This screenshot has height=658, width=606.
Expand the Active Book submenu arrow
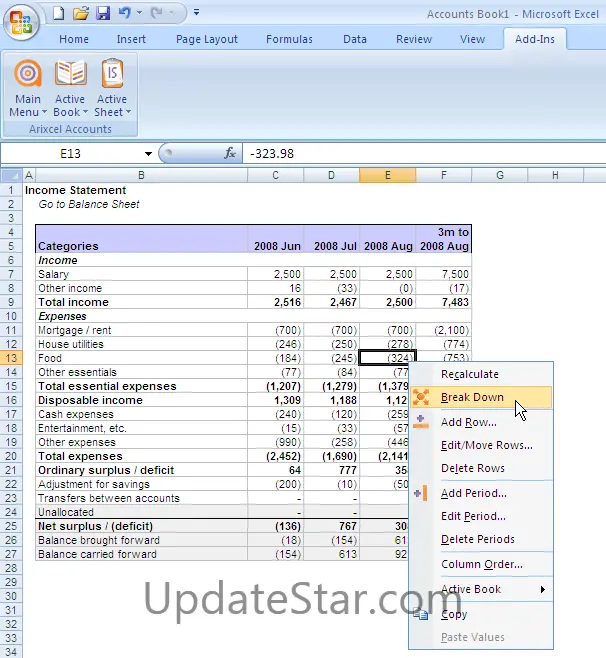point(543,589)
